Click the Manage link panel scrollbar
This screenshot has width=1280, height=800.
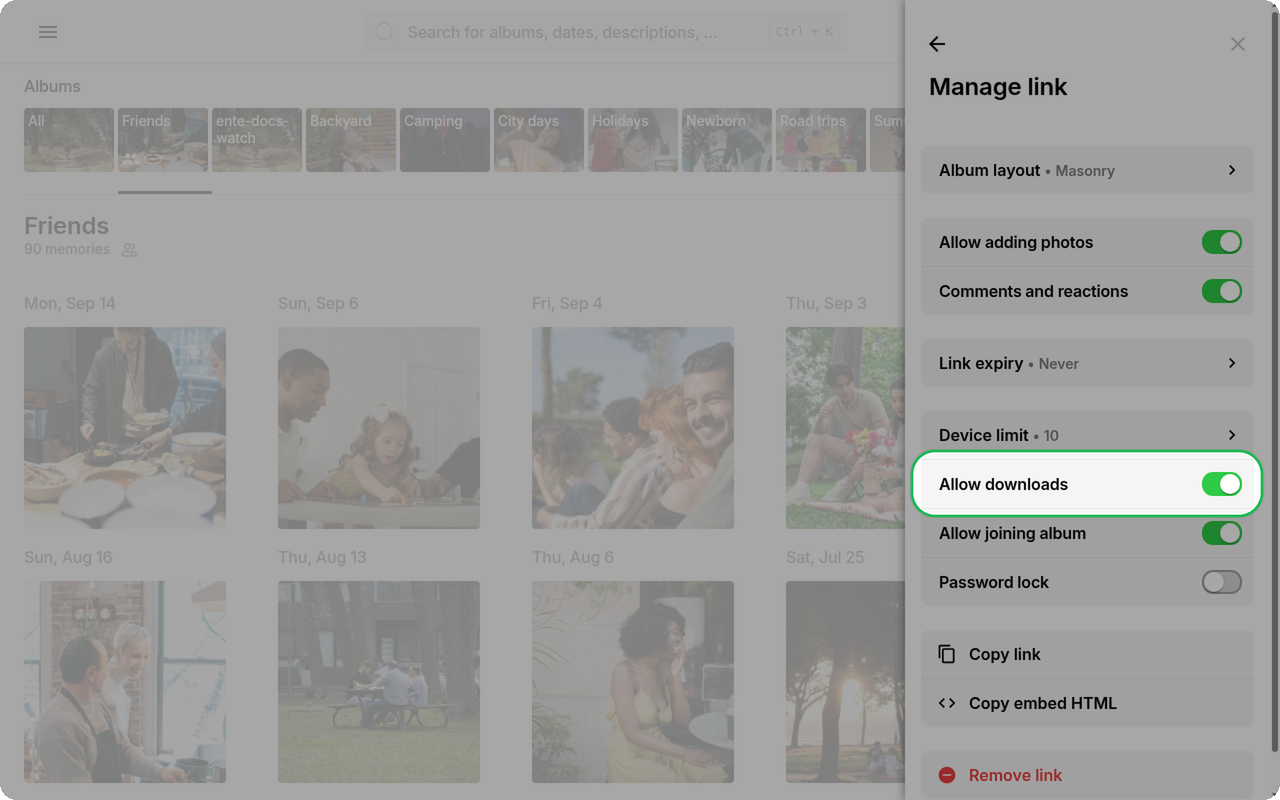1274,380
